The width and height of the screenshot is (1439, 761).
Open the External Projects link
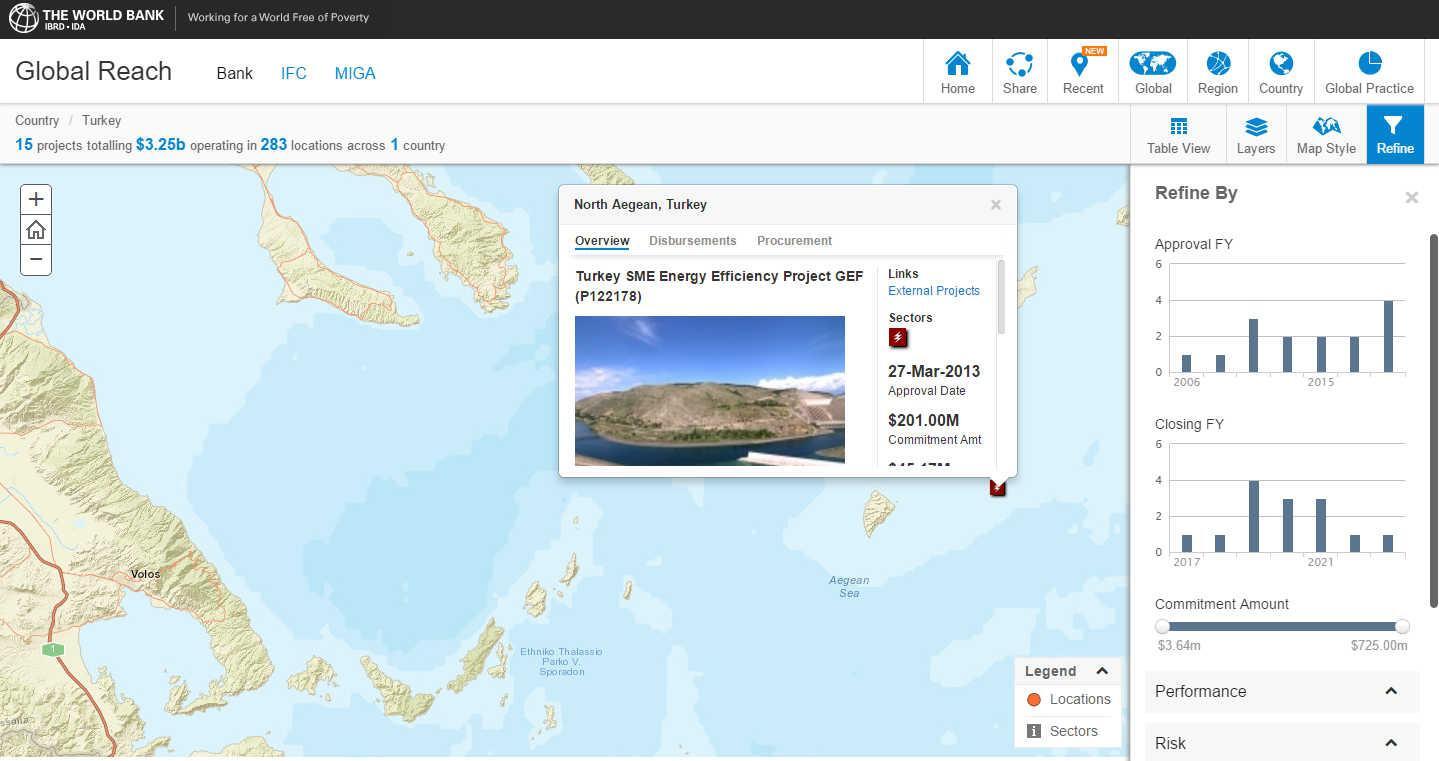933,291
